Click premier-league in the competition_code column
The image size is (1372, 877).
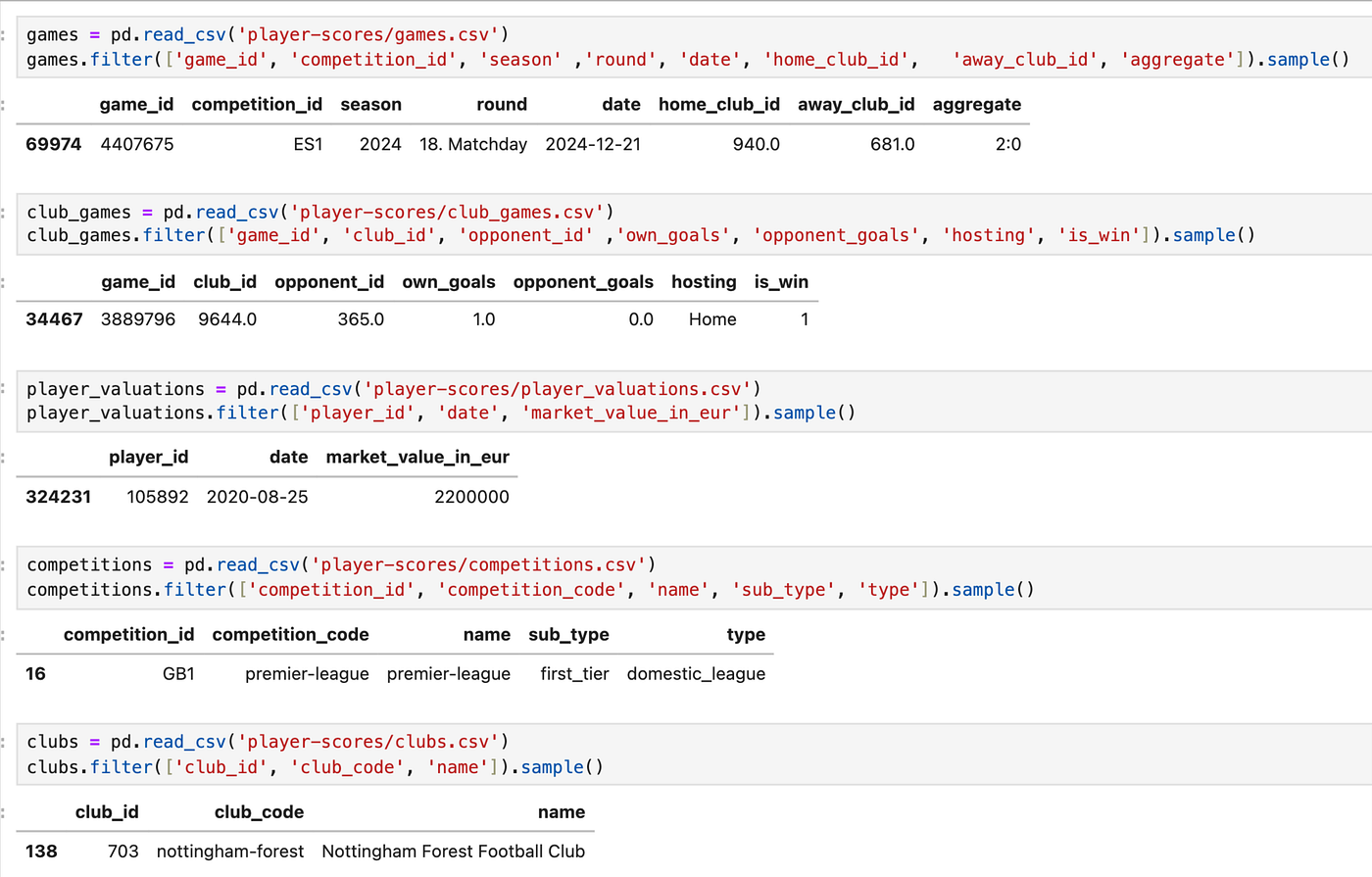(307, 674)
